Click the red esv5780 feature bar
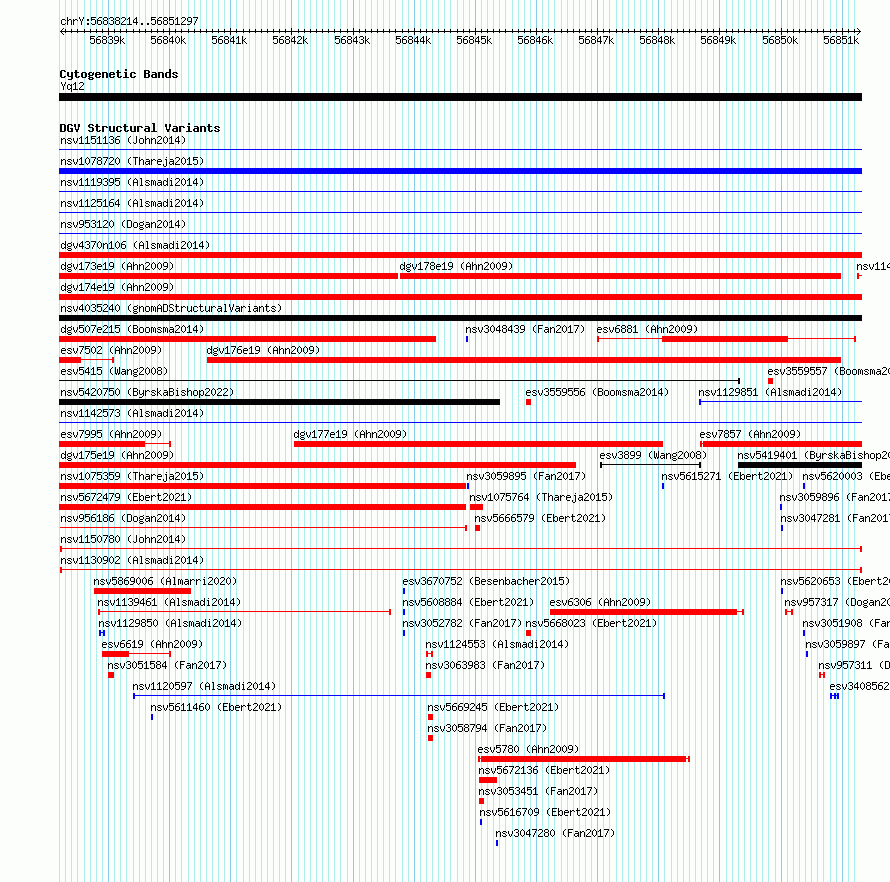Viewport: 890px width, 882px height. tap(583, 759)
